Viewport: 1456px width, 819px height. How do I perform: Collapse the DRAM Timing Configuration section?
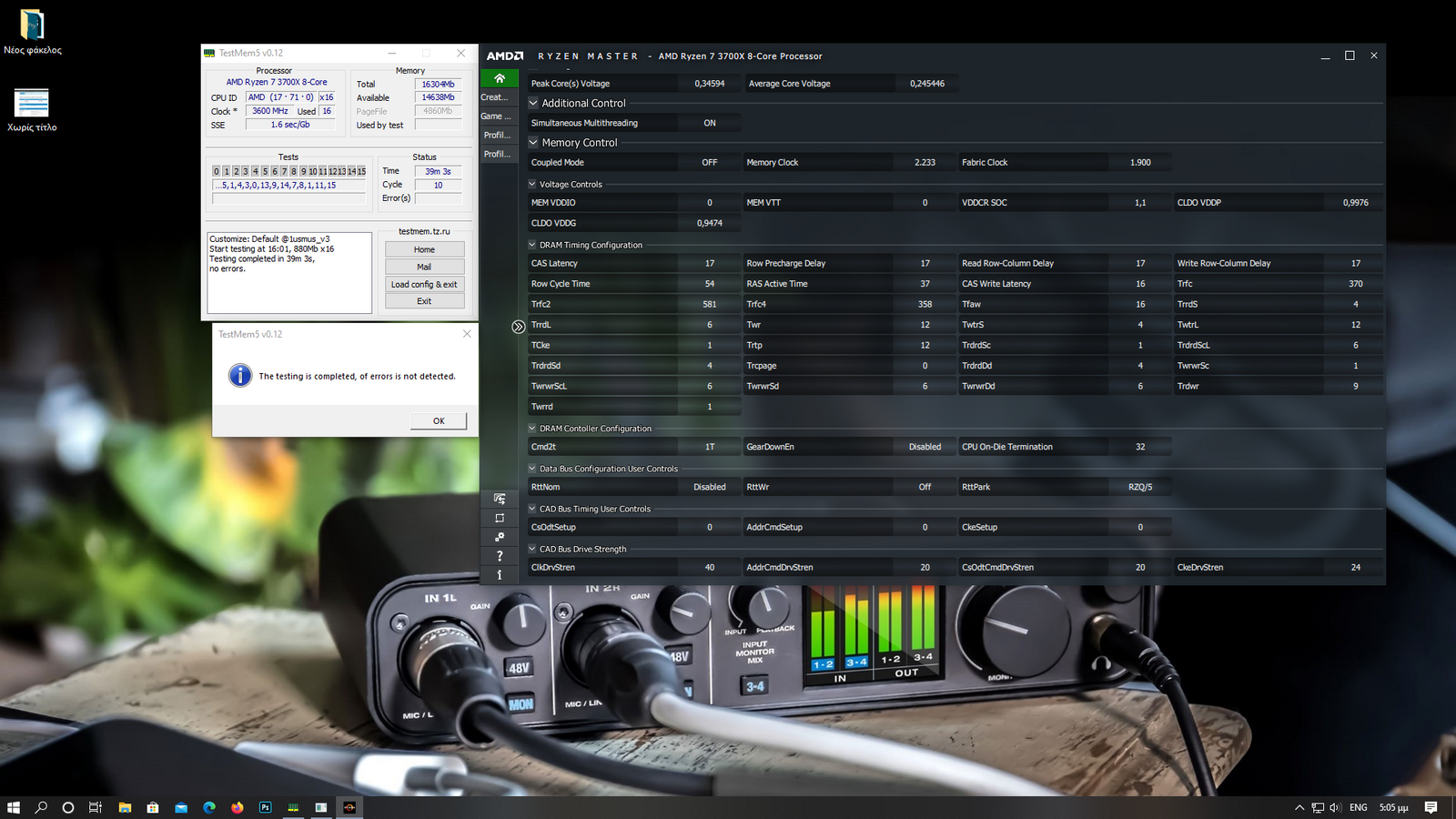click(x=532, y=245)
